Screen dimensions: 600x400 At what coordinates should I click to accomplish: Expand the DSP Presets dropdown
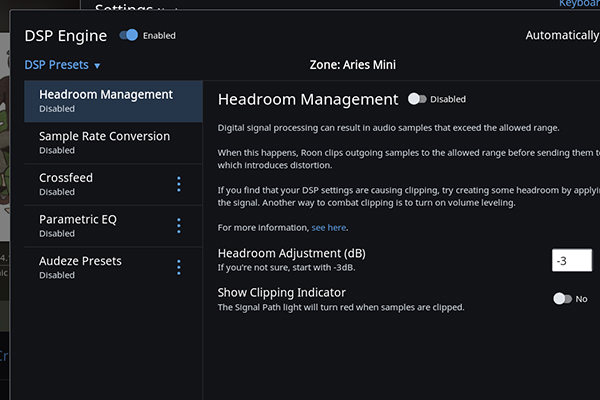(62, 65)
